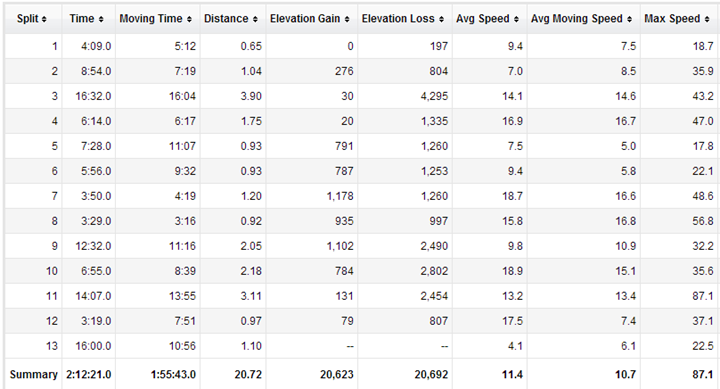This screenshot has width=720, height=389.
Task: Sort by Elevation Loss header
Action: [x=403, y=19]
